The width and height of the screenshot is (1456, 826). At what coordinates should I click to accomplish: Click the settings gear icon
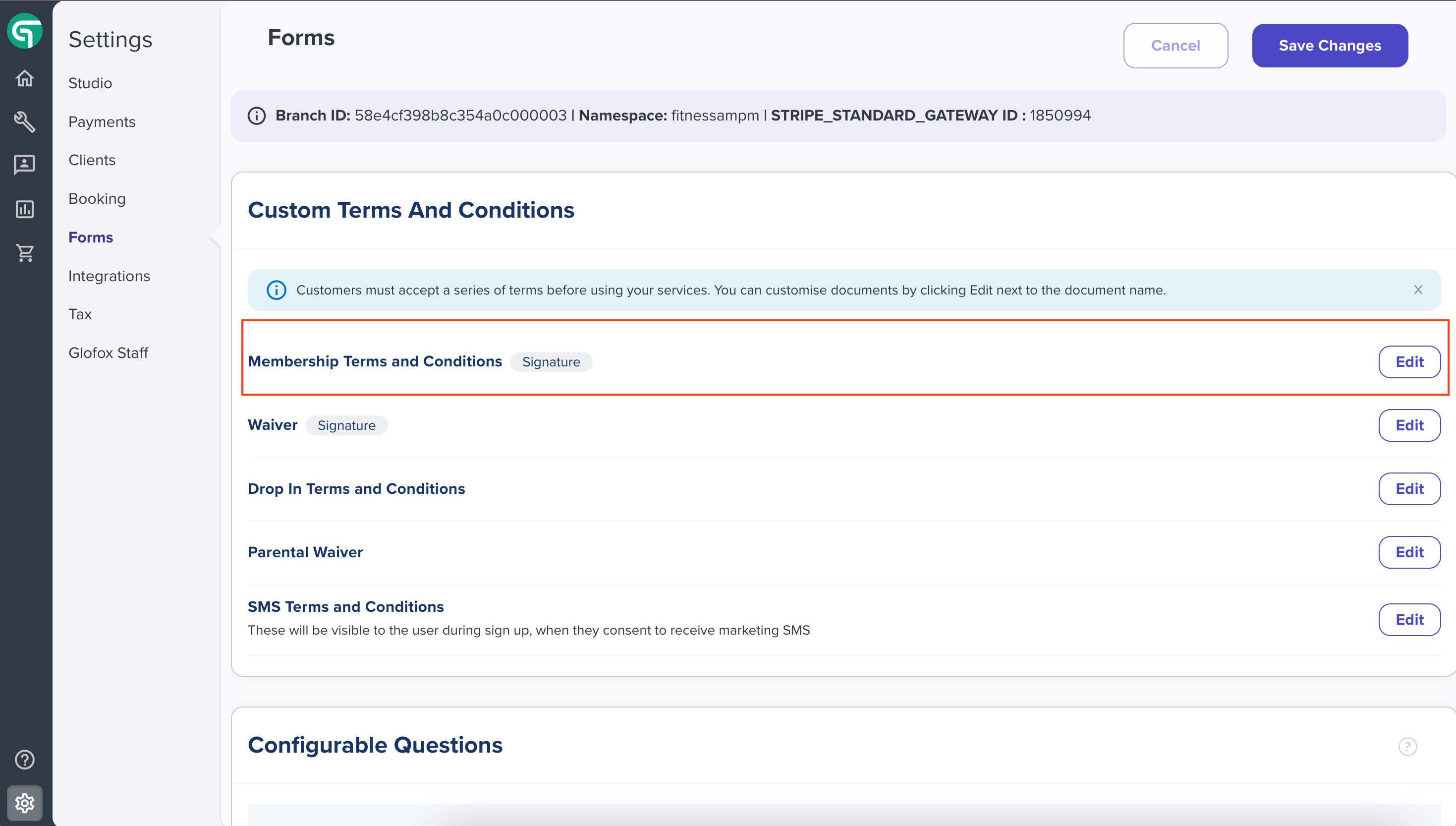[24, 803]
